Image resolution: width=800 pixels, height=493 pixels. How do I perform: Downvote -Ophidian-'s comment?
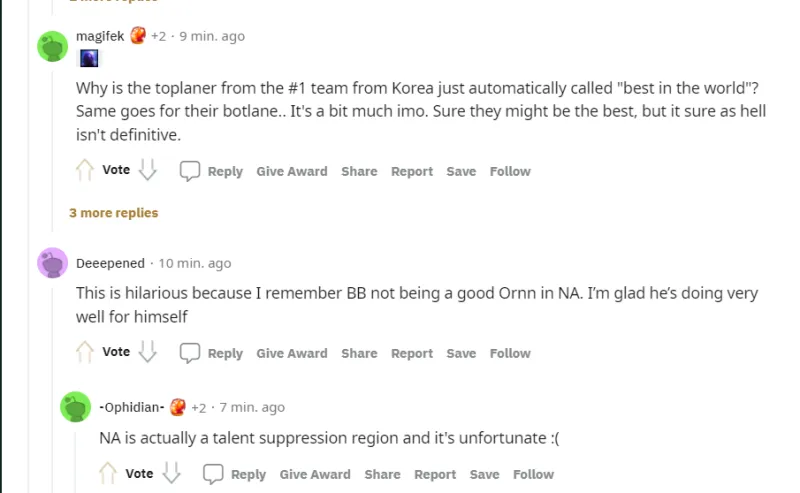click(171, 474)
